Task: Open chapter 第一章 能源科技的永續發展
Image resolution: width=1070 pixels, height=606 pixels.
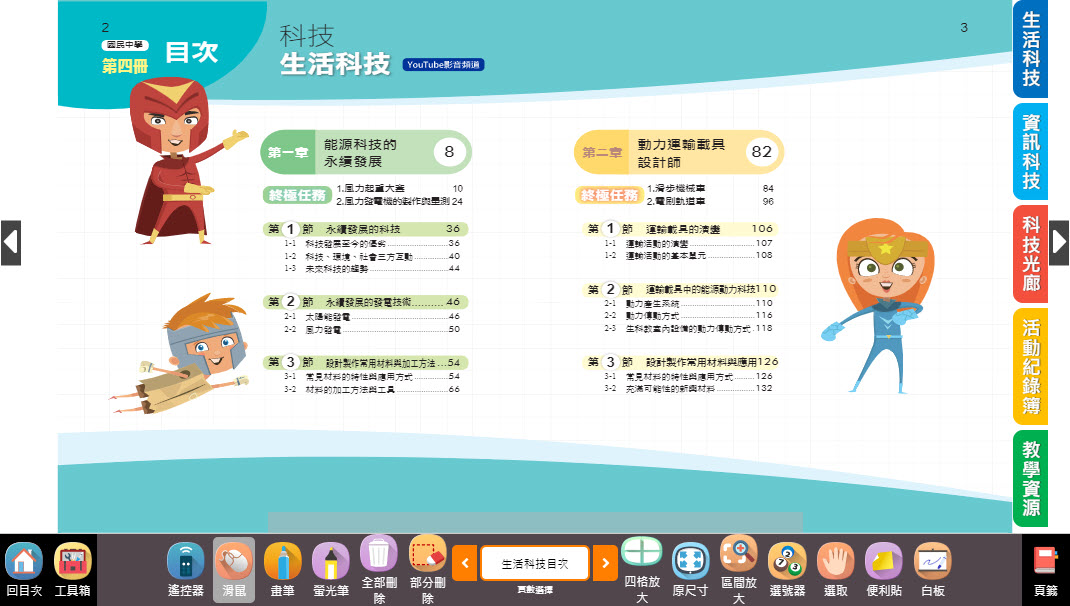Action: [366, 152]
